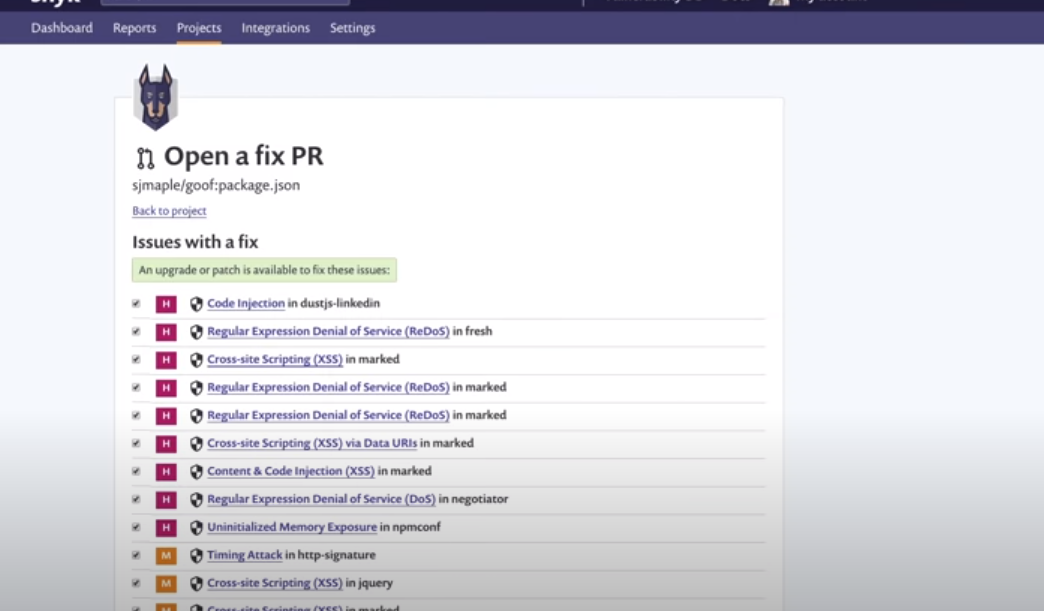Viewport: 1044px width, 611px height.
Task: Toggle the Content & Code Injection checkbox
Action: coord(136,471)
